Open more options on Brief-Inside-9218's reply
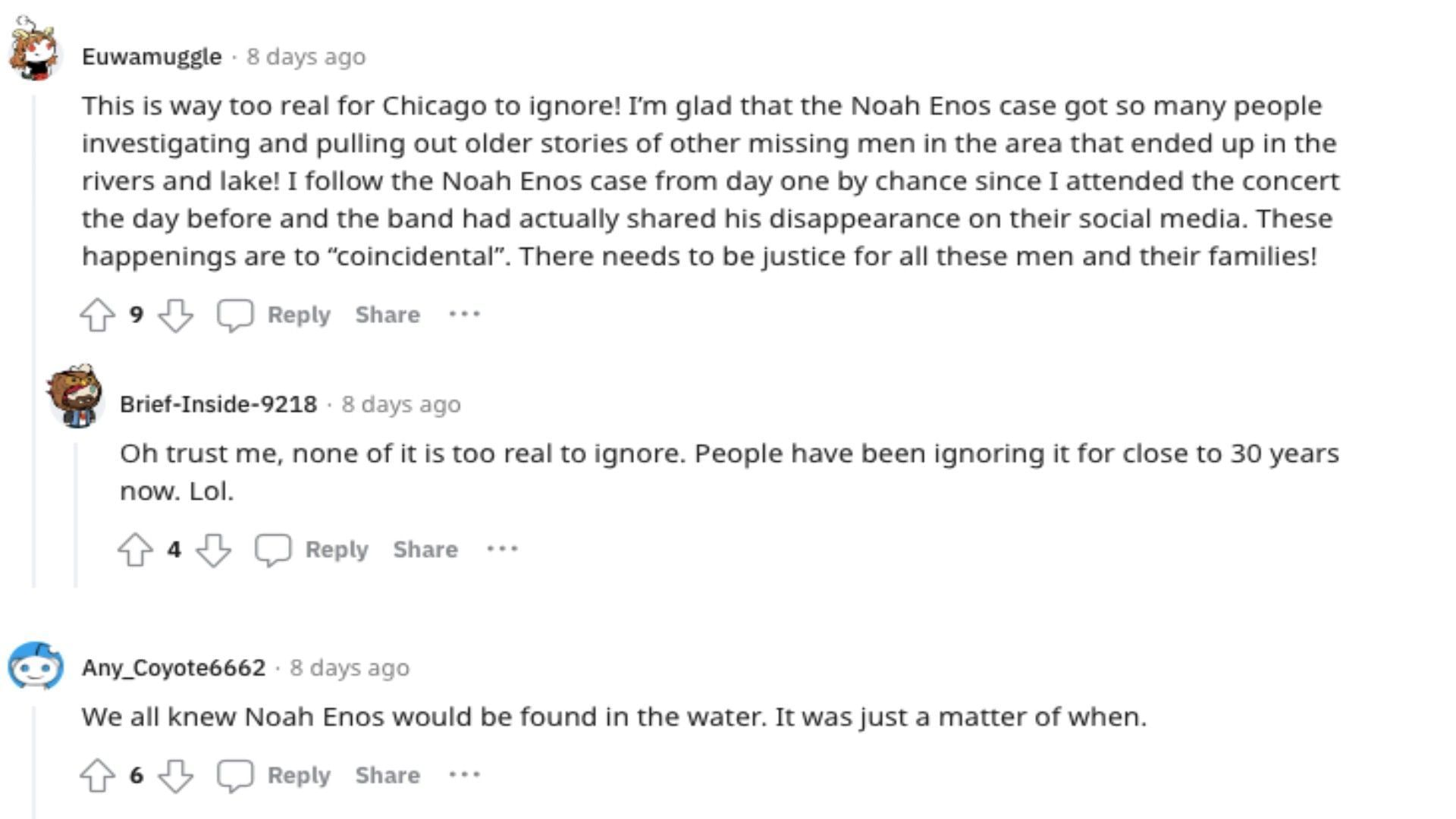This screenshot has height=819, width=1456. pos(502,549)
